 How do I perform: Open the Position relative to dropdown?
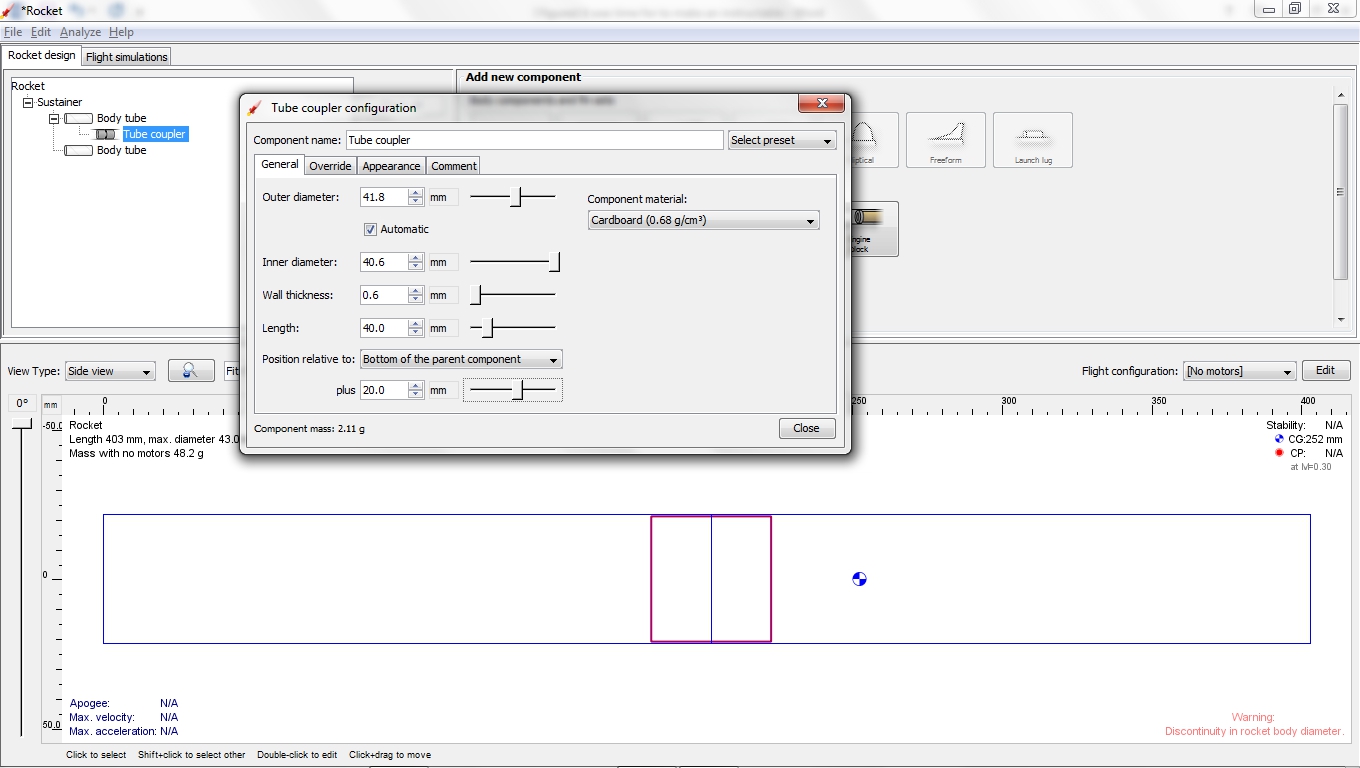tap(461, 359)
